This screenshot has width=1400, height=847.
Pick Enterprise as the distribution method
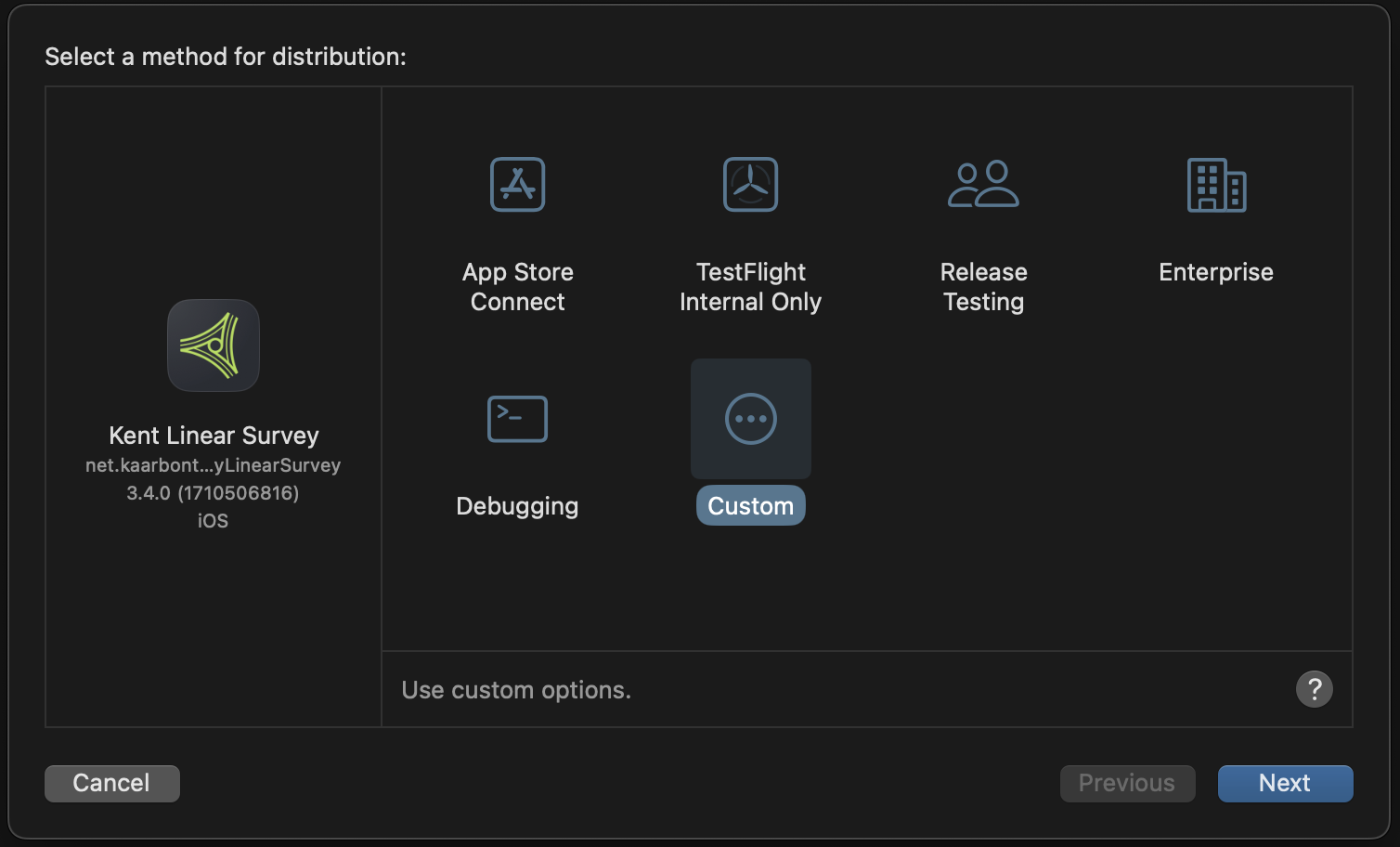pyautogui.click(x=1216, y=271)
